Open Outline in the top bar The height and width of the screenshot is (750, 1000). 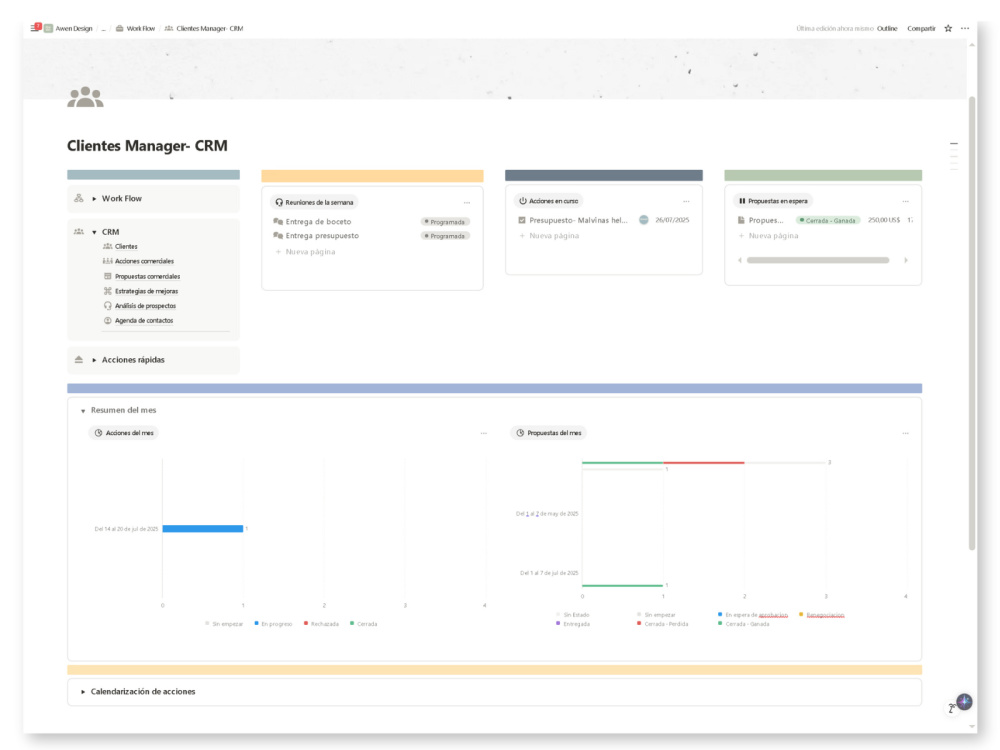click(886, 29)
